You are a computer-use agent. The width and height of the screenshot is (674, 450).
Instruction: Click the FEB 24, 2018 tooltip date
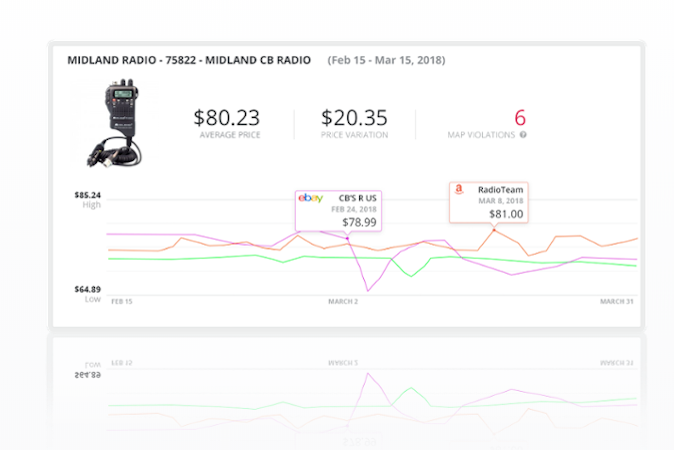pyautogui.click(x=354, y=209)
